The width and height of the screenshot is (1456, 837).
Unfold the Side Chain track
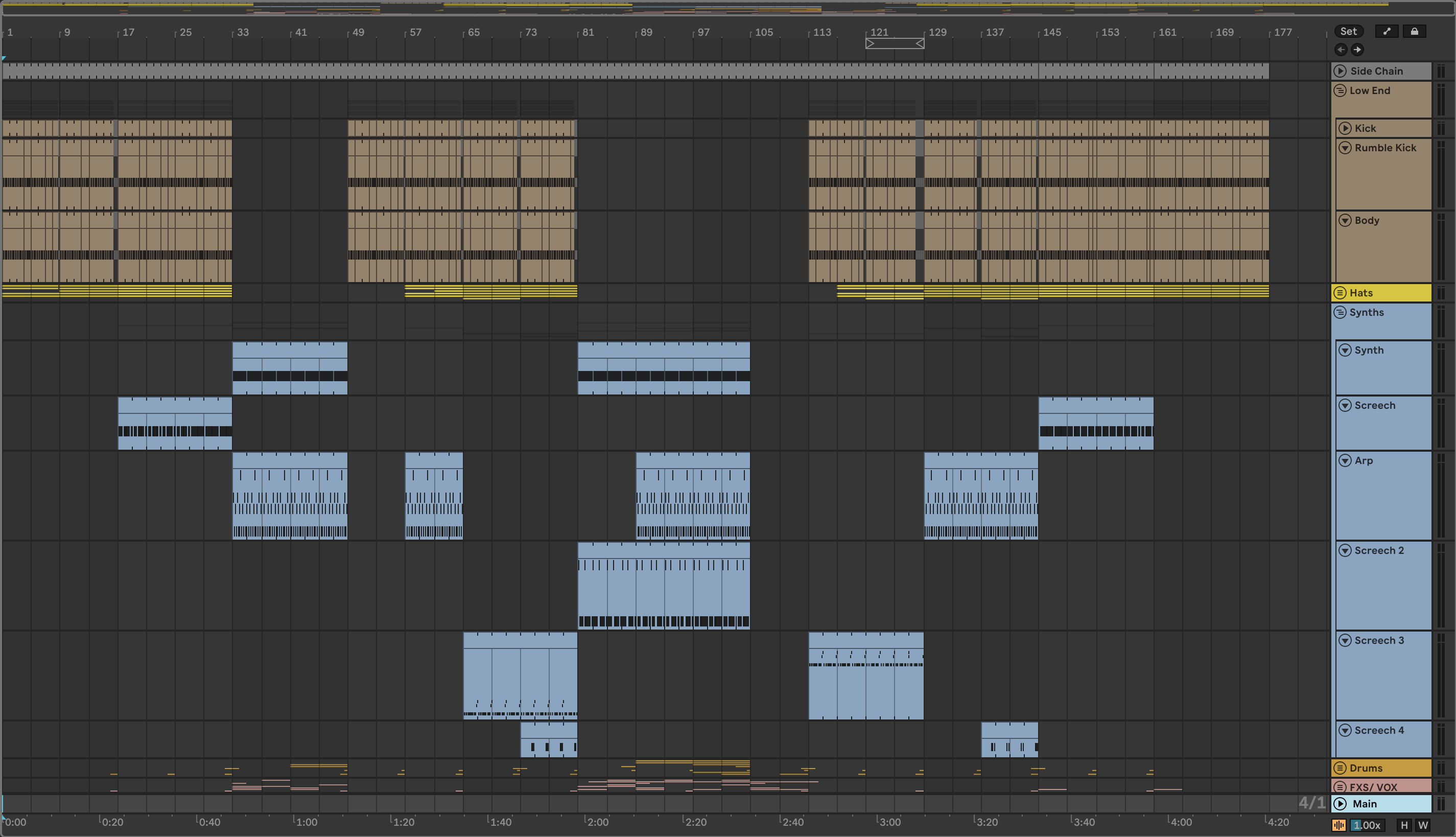(x=1340, y=71)
